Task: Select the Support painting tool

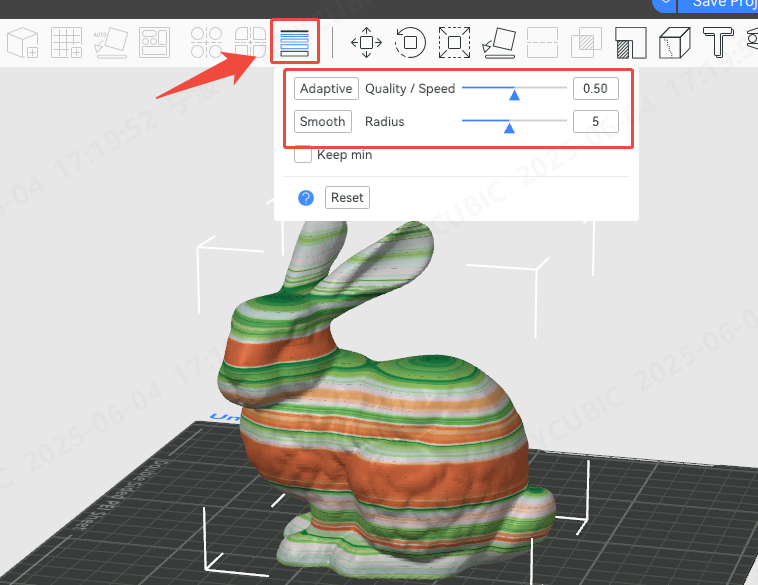Action: pyautogui.click(x=630, y=43)
